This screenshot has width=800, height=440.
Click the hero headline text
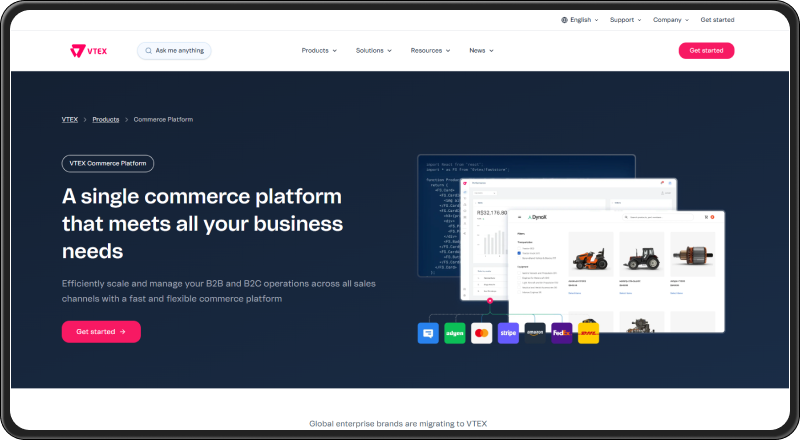click(x=203, y=224)
